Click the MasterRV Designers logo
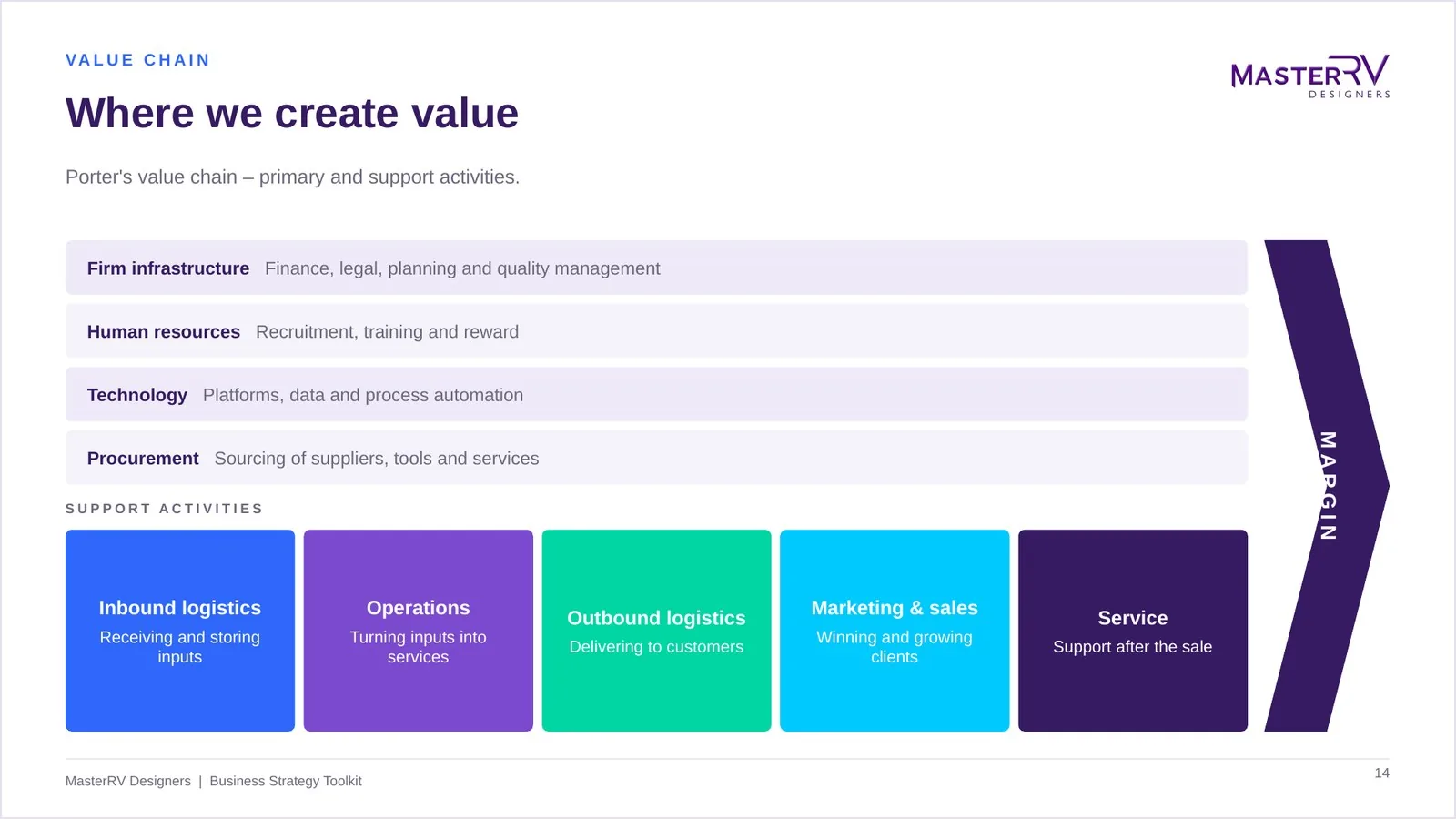 tap(1310, 76)
